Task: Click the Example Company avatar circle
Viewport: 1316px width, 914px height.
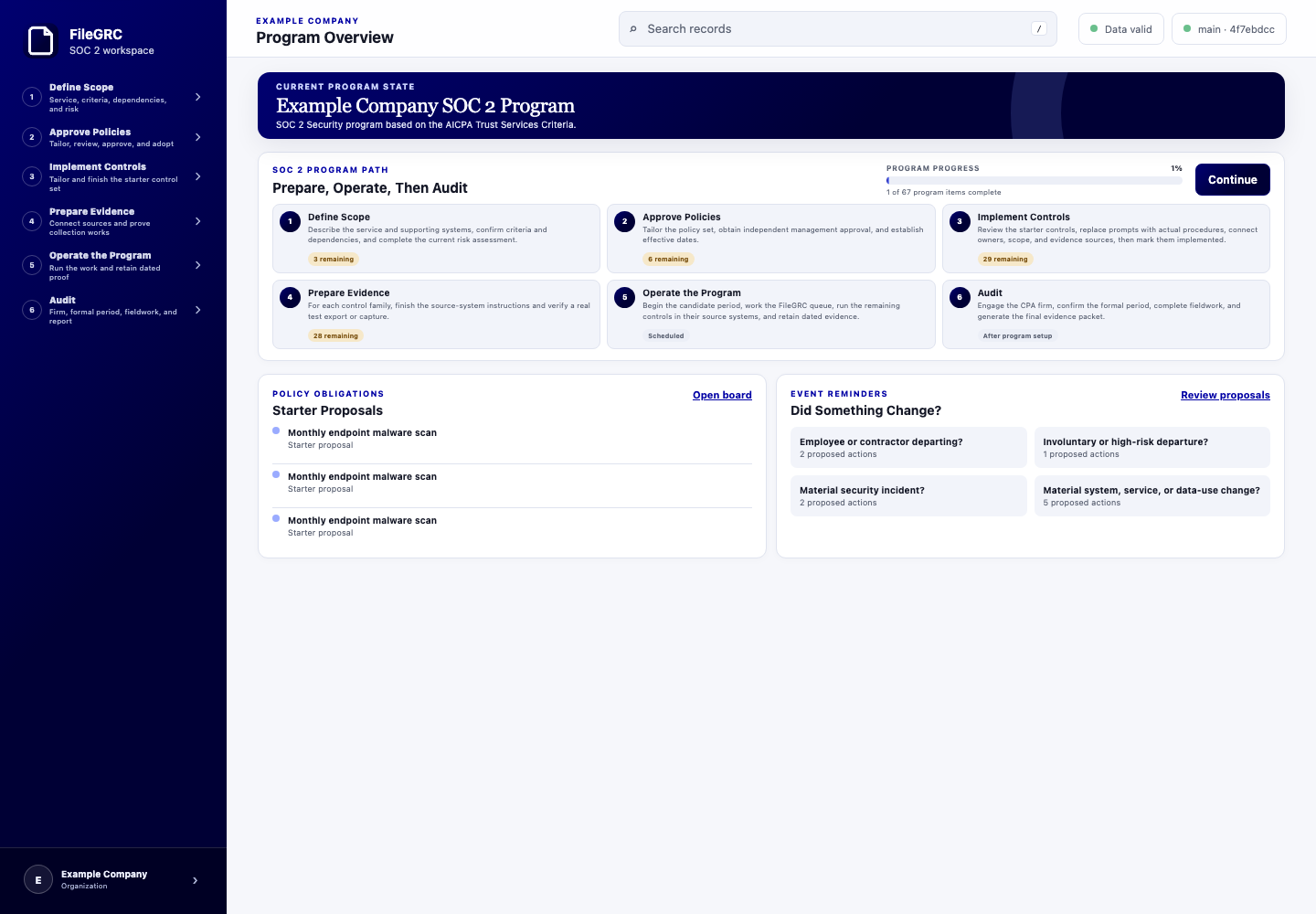Action: (x=38, y=880)
